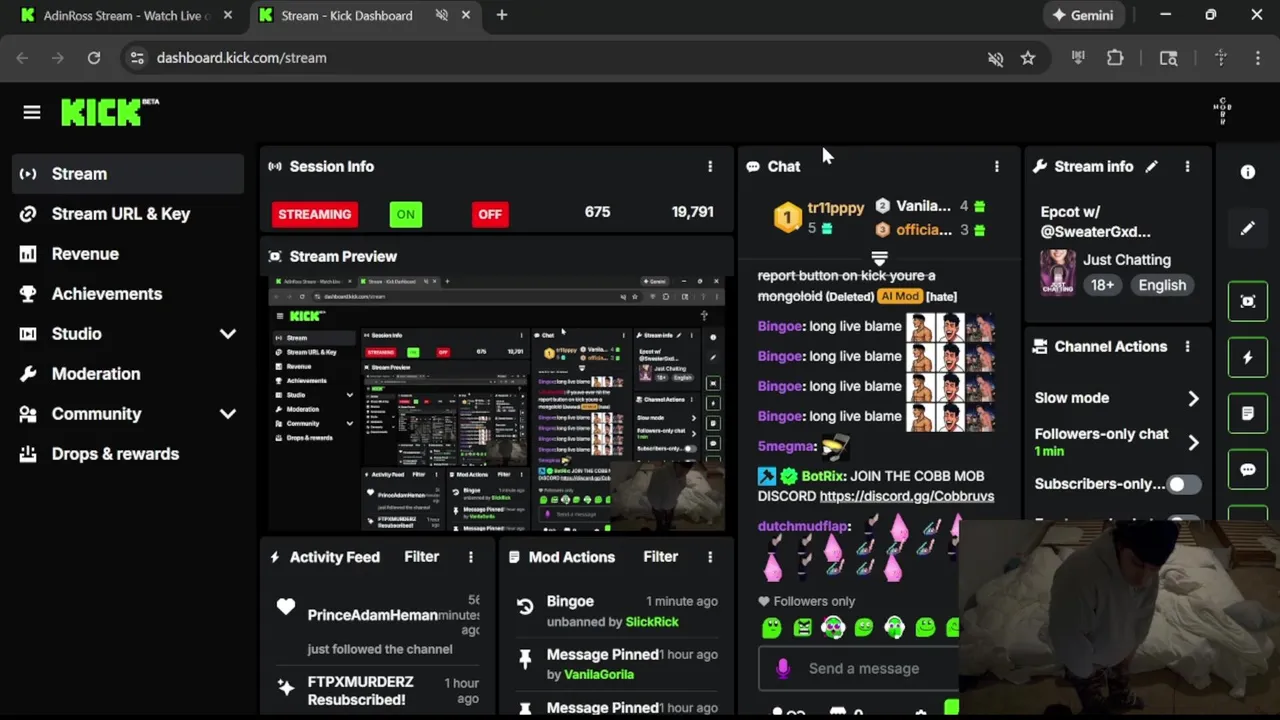Open the Gemini button
1280x720 pixels.
(1083, 15)
